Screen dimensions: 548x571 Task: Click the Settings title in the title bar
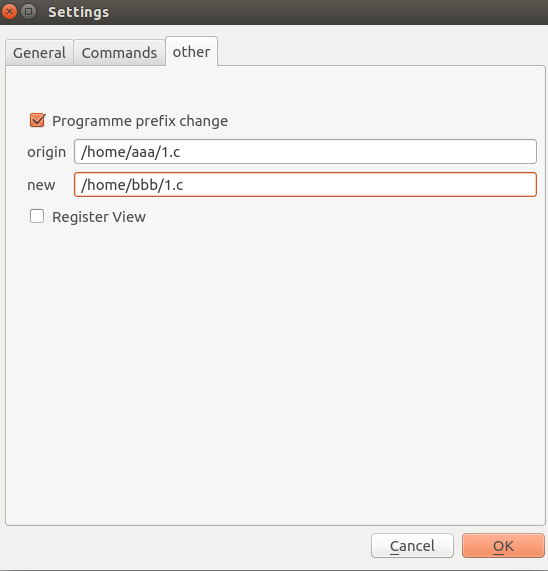79,12
